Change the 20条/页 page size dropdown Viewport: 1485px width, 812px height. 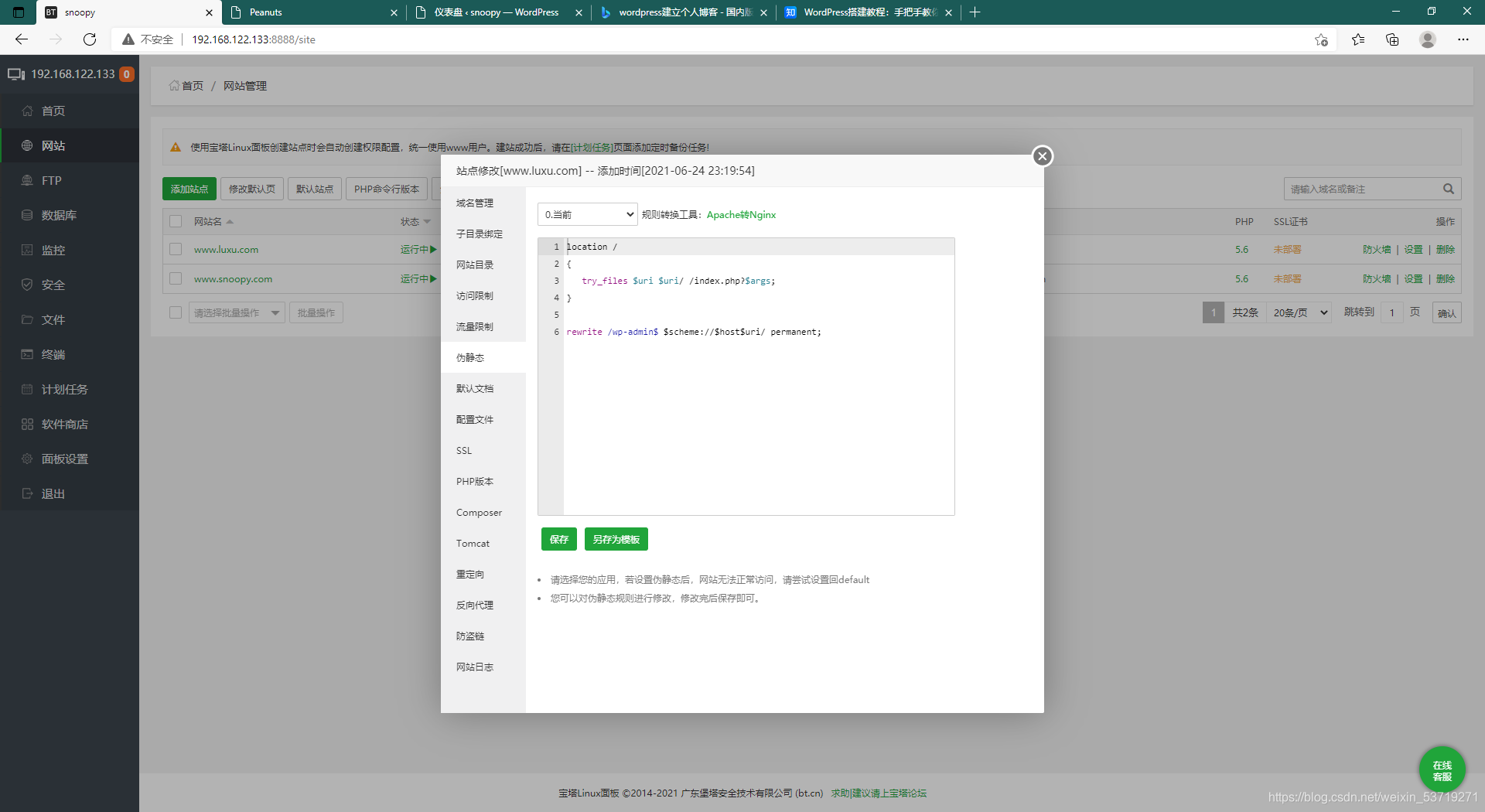tap(1299, 312)
